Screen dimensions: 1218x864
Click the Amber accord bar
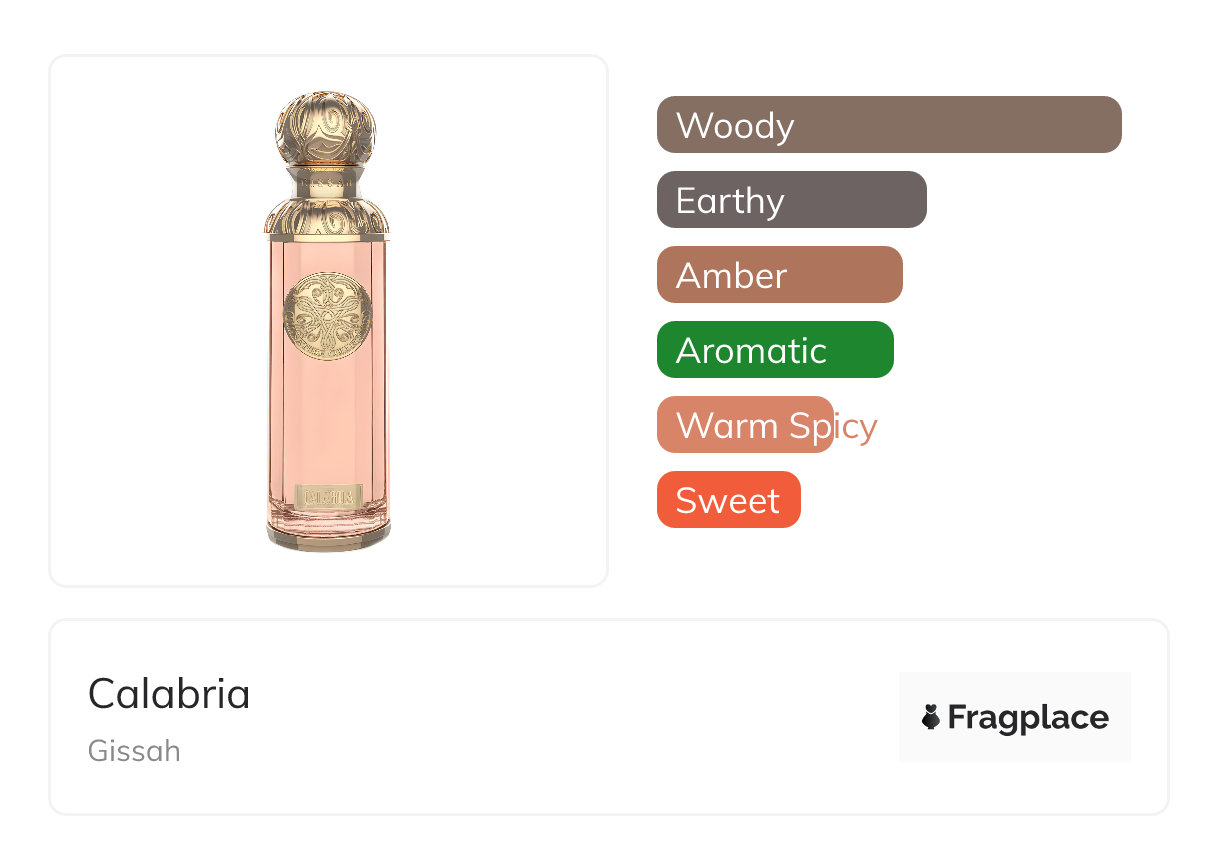point(779,275)
